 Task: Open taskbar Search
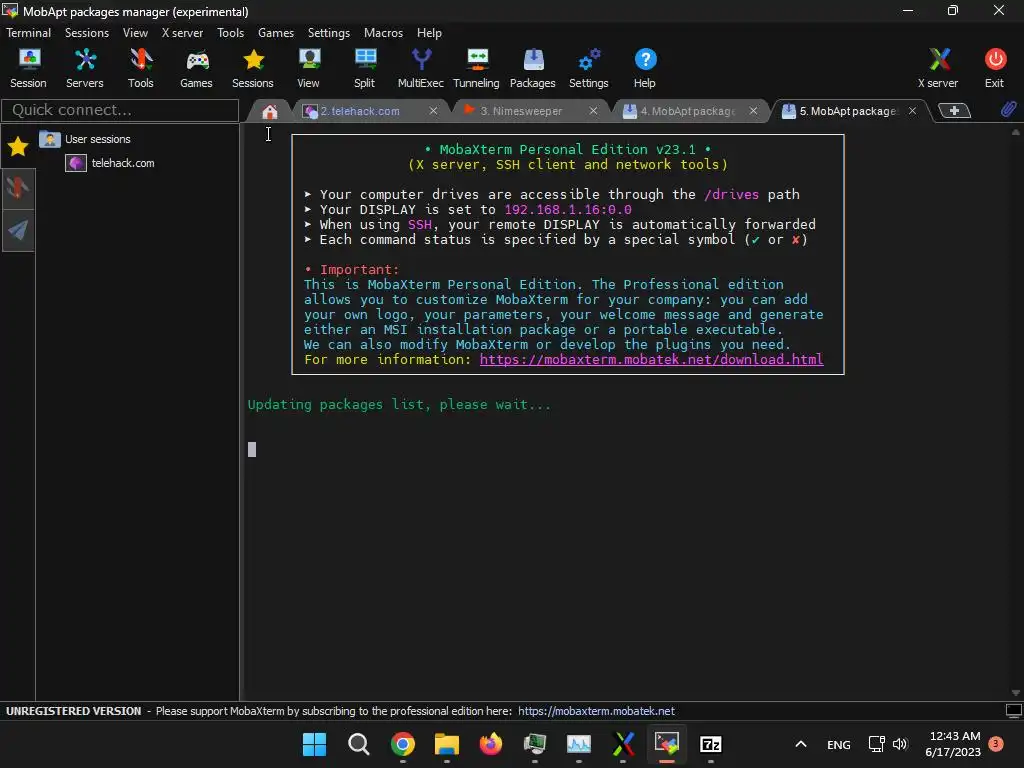(359, 744)
